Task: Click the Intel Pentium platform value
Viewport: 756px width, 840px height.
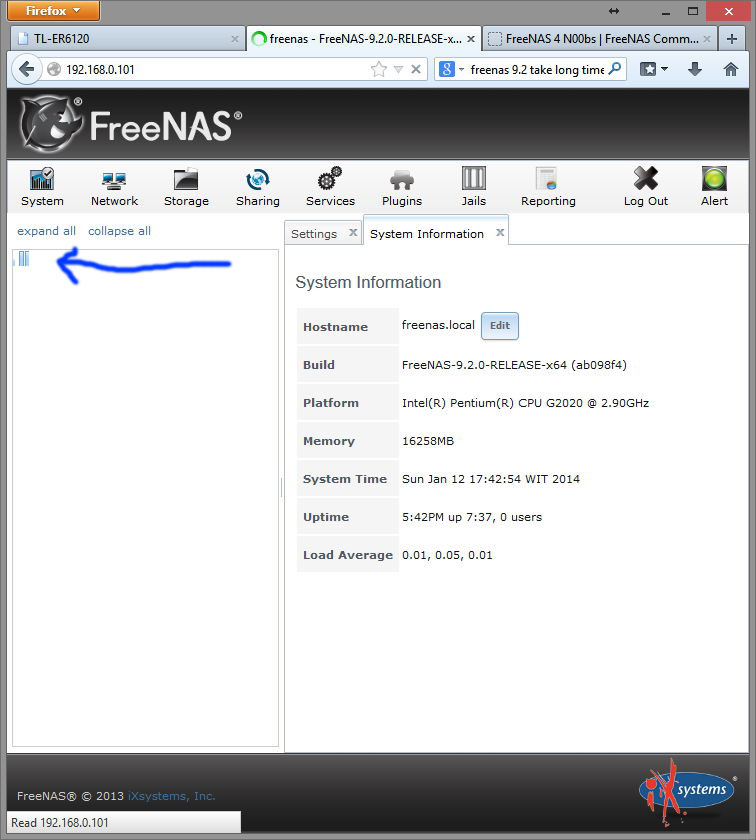Action: tap(525, 403)
